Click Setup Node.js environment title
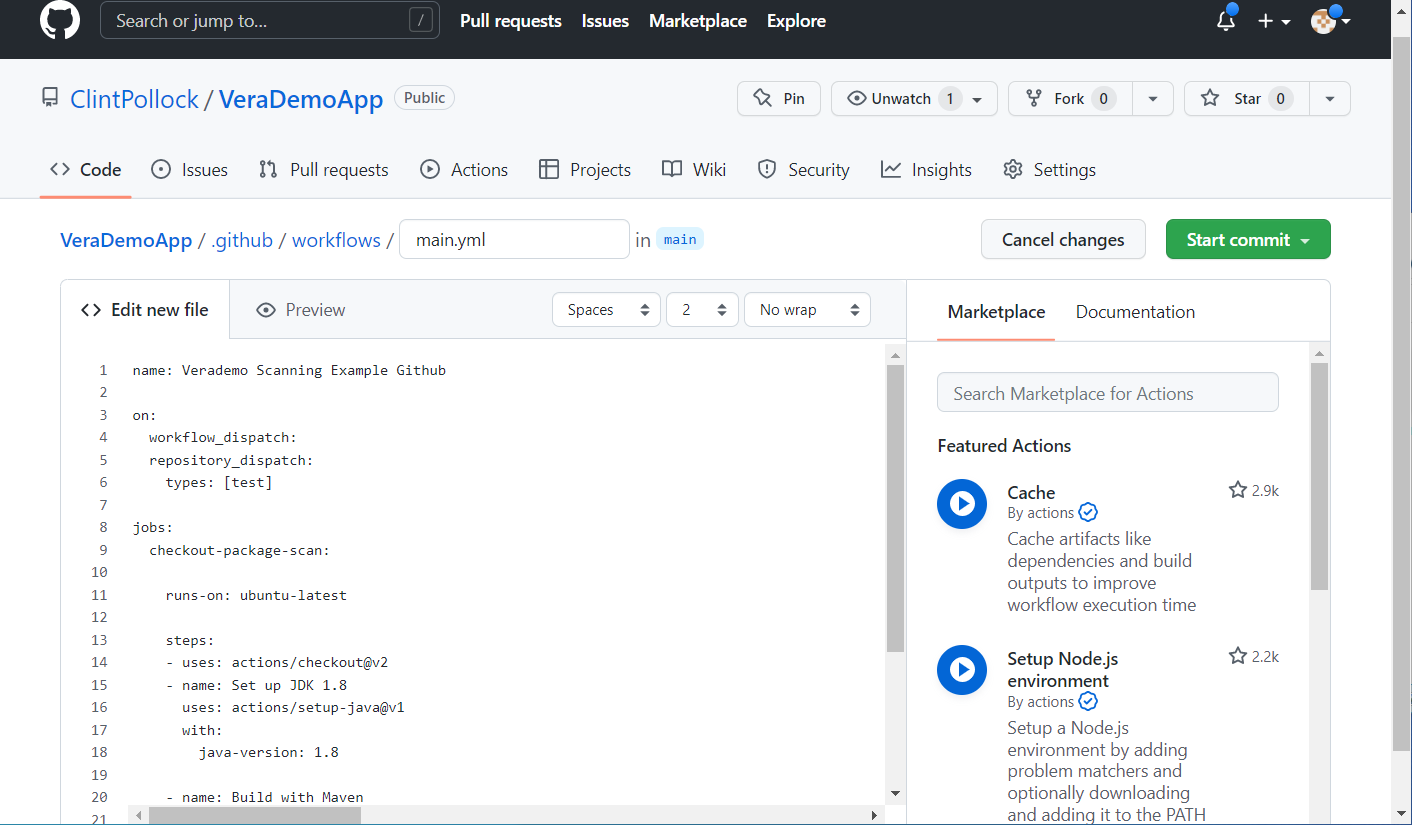1412x825 pixels. click(x=1062, y=670)
